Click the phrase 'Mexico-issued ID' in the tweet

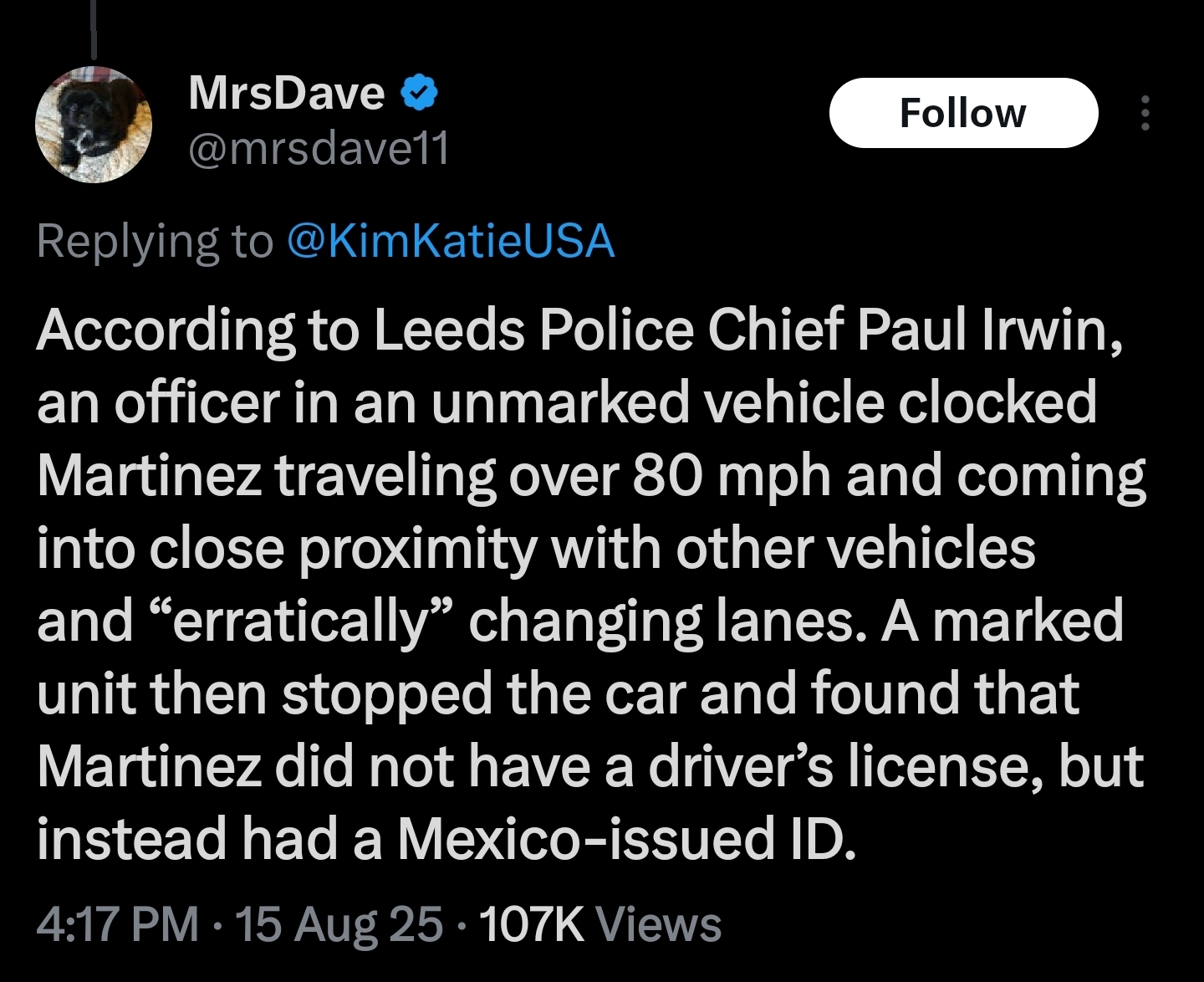click(627, 839)
